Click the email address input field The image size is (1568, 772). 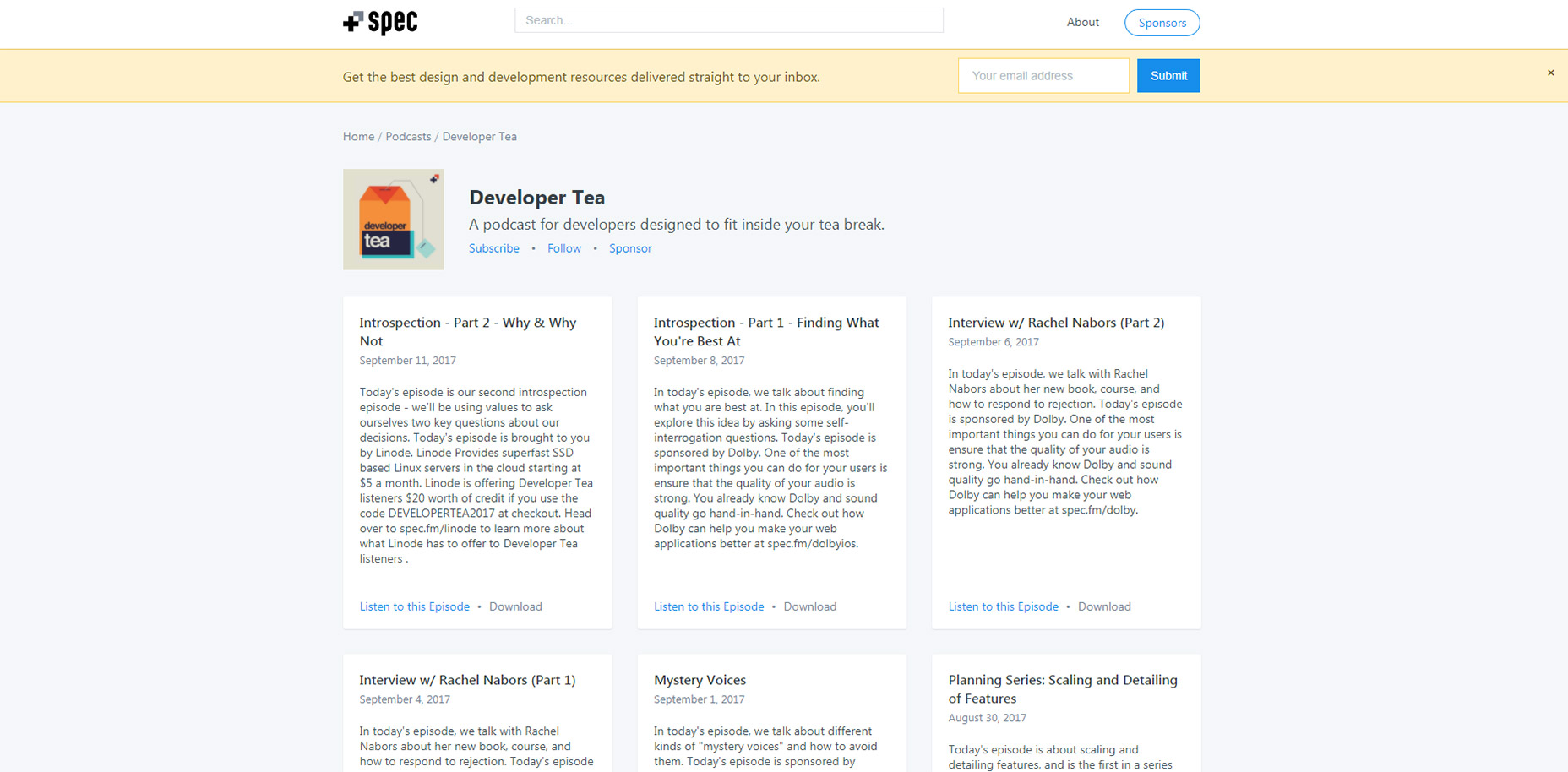(1043, 76)
